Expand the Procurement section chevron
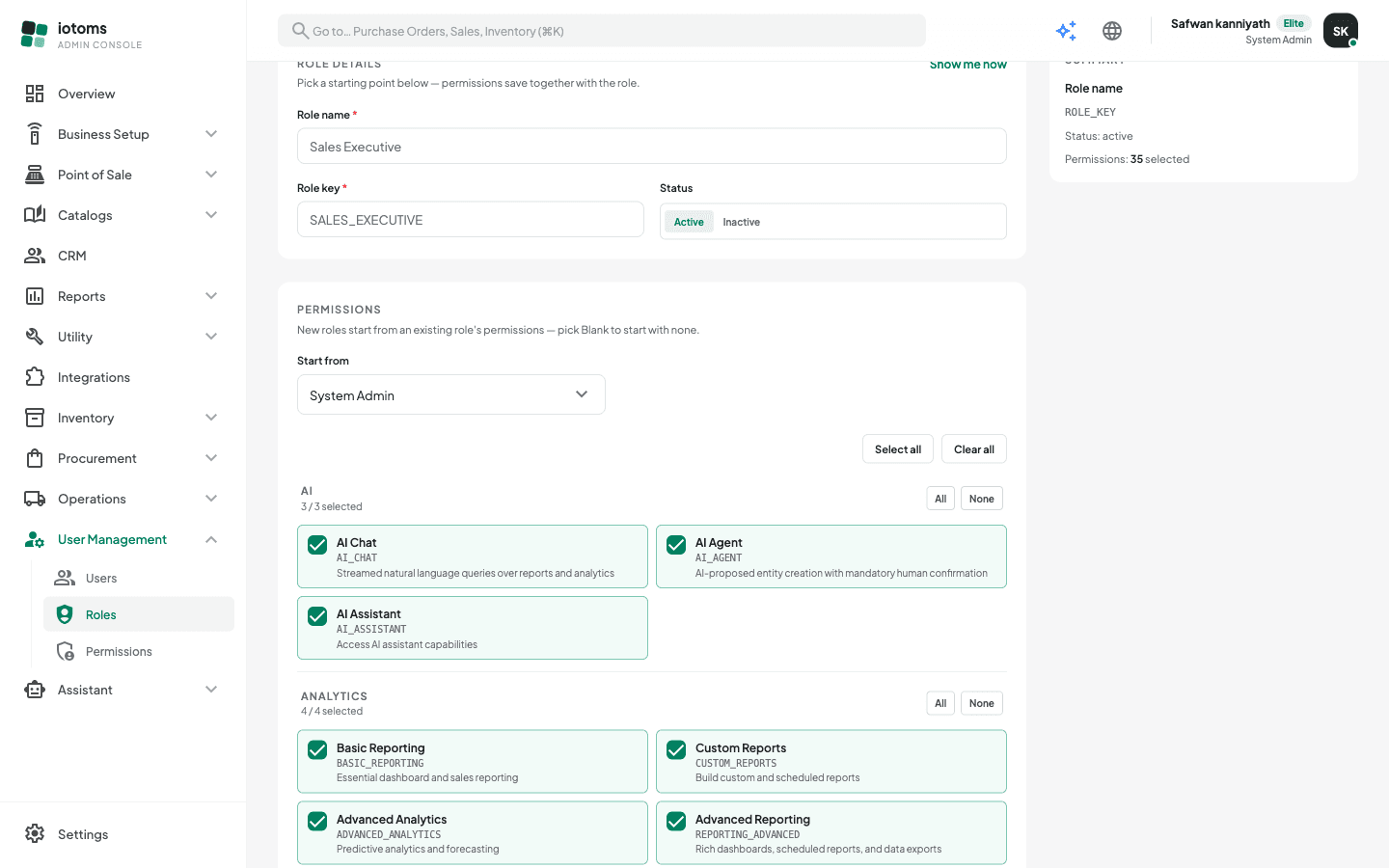Image resolution: width=1389 pixels, height=868 pixels. pyautogui.click(x=211, y=458)
